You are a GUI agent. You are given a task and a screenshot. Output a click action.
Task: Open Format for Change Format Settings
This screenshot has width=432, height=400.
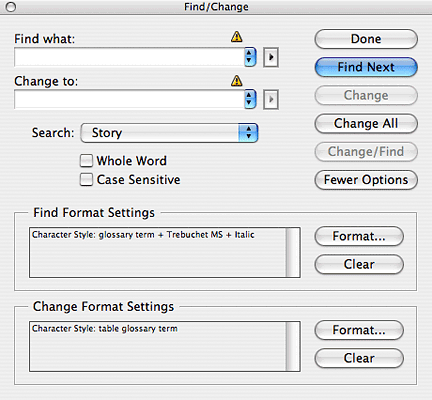359,330
